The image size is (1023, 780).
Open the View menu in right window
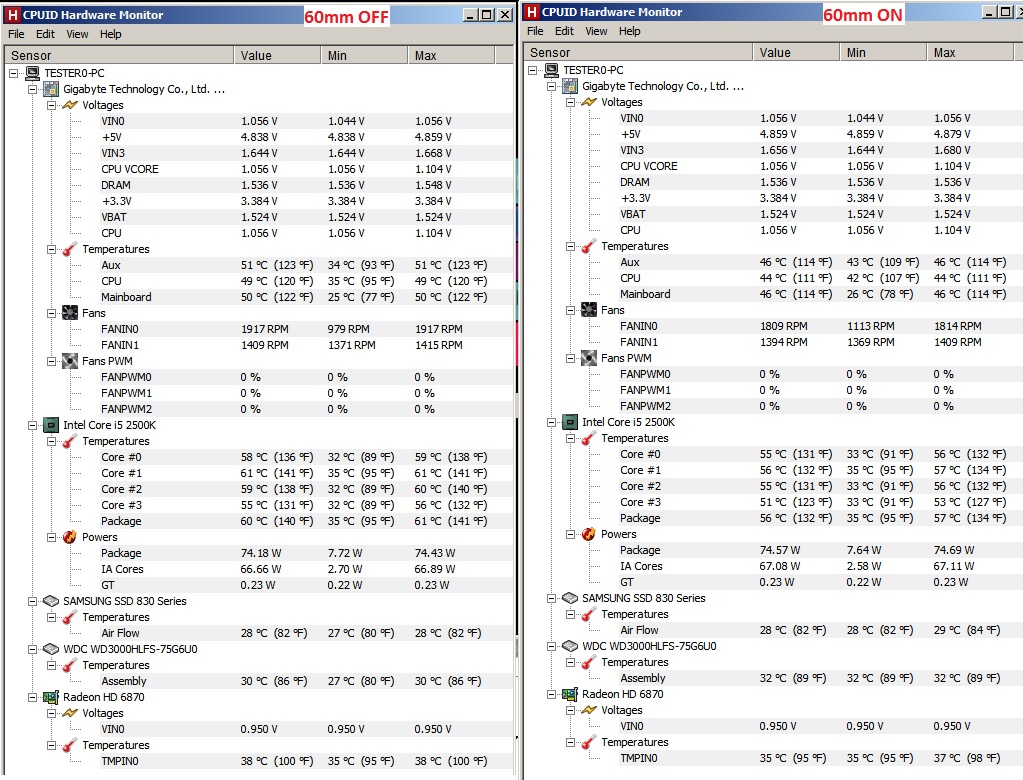click(596, 31)
